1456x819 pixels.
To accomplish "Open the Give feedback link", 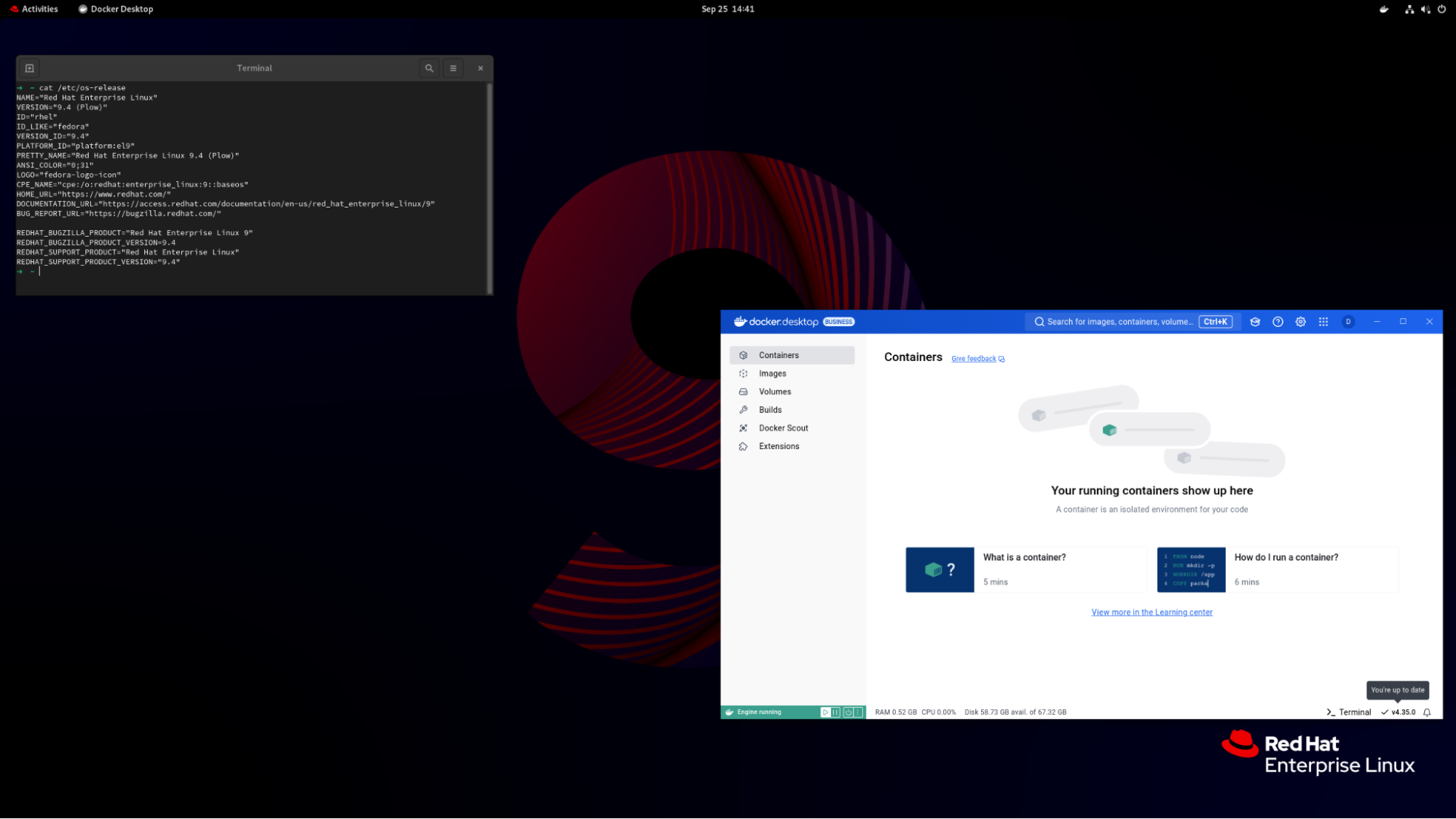I will (x=973, y=358).
